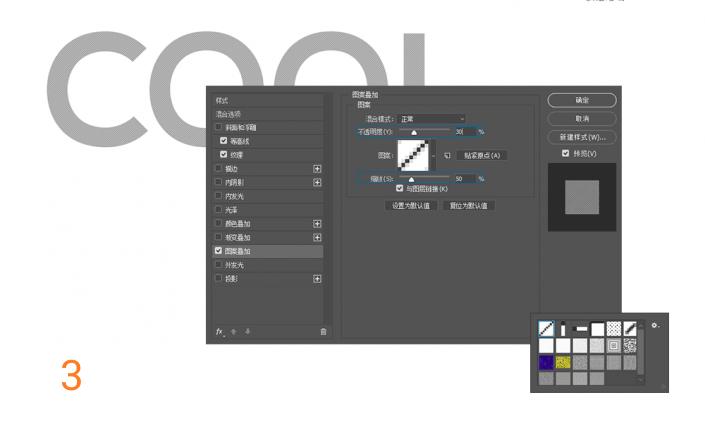Select the black-and-white speckled pattern swatch
705x443 pixels.
pyautogui.click(x=630, y=345)
